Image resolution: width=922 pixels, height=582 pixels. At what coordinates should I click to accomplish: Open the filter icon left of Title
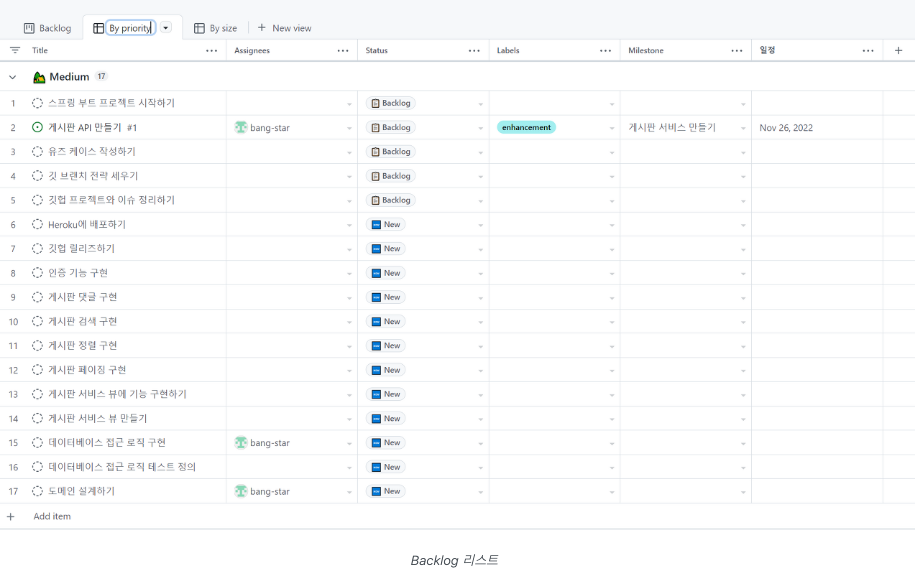[15, 51]
